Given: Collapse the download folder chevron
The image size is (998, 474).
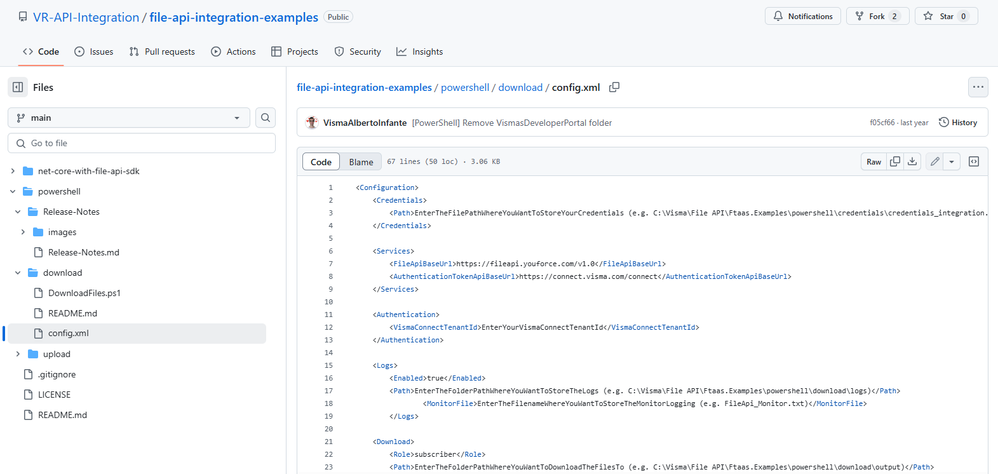Looking at the screenshot, I should [18, 273].
